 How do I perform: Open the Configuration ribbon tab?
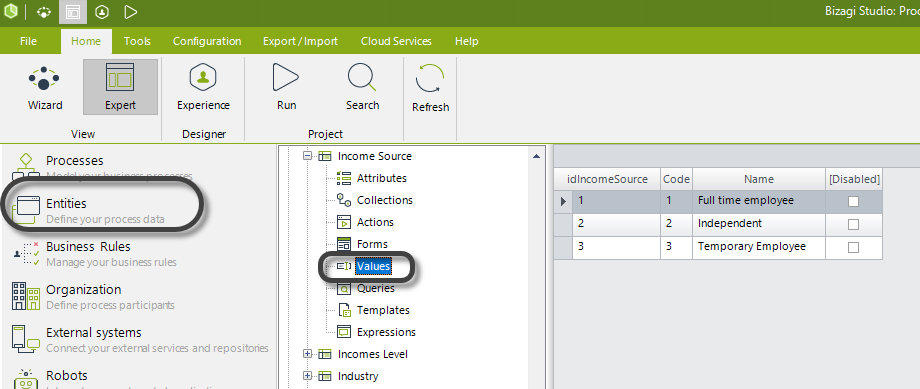click(x=207, y=41)
